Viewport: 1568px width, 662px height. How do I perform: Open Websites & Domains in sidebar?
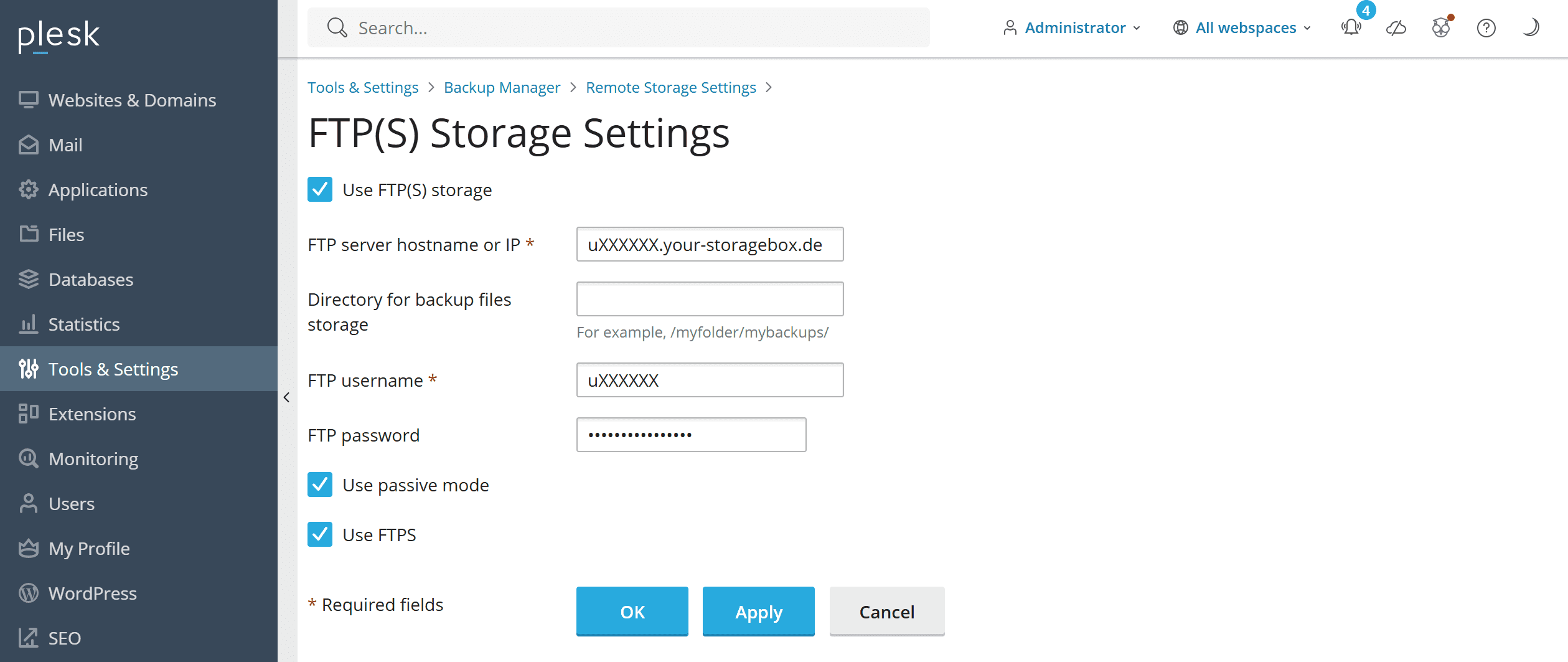pos(132,100)
